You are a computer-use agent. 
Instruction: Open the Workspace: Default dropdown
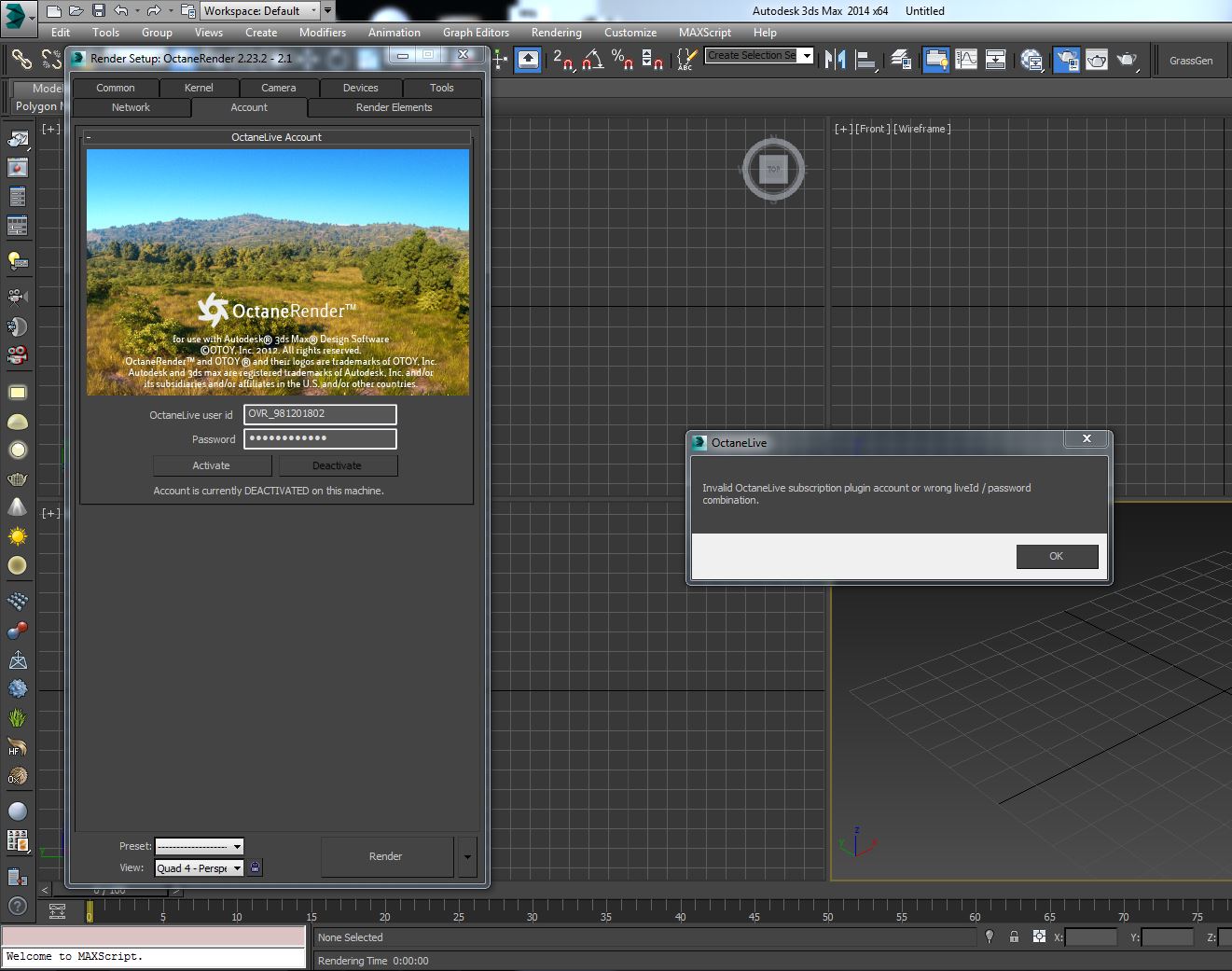(x=260, y=11)
